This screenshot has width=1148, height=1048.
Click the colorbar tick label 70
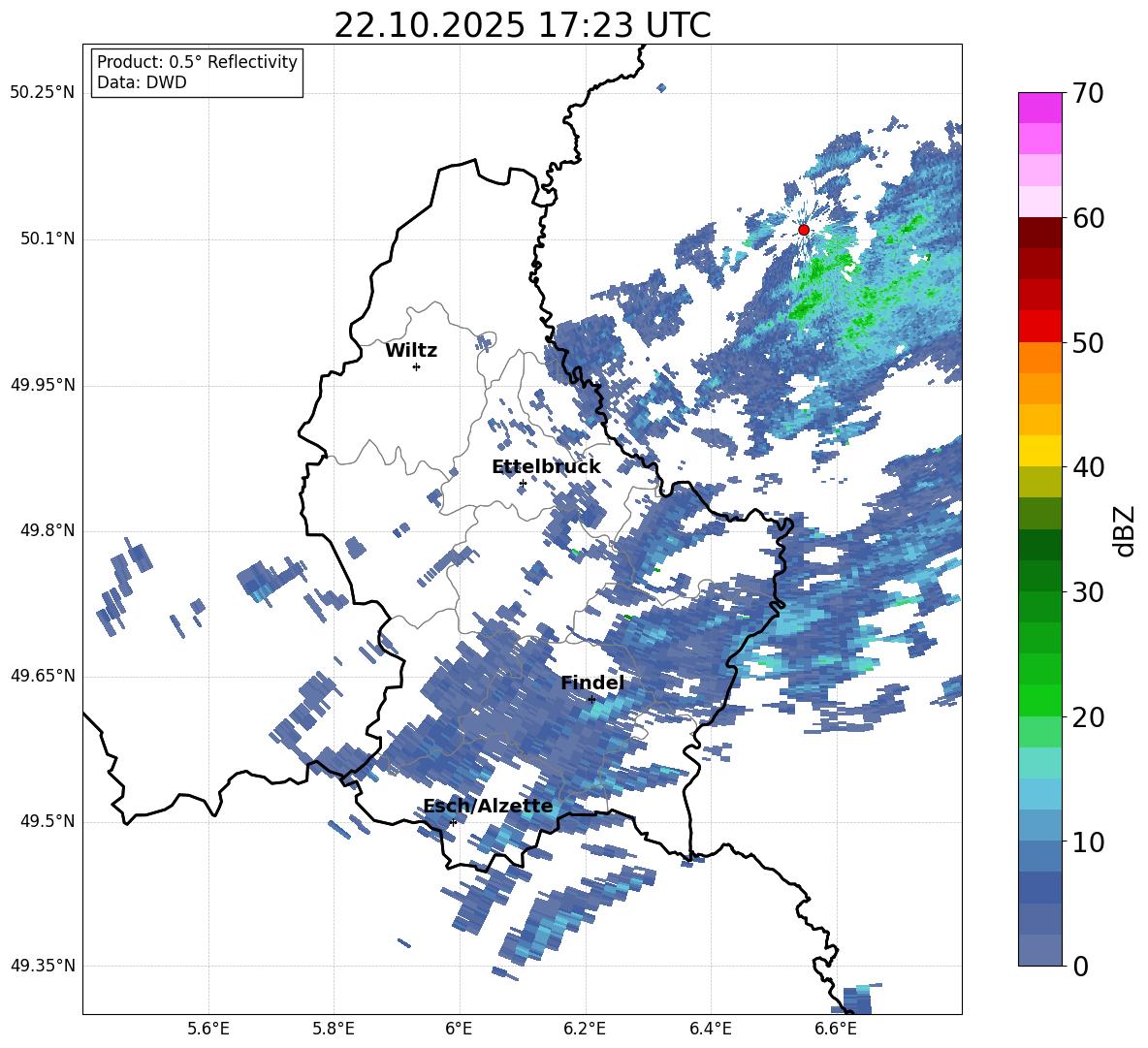click(1088, 94)
